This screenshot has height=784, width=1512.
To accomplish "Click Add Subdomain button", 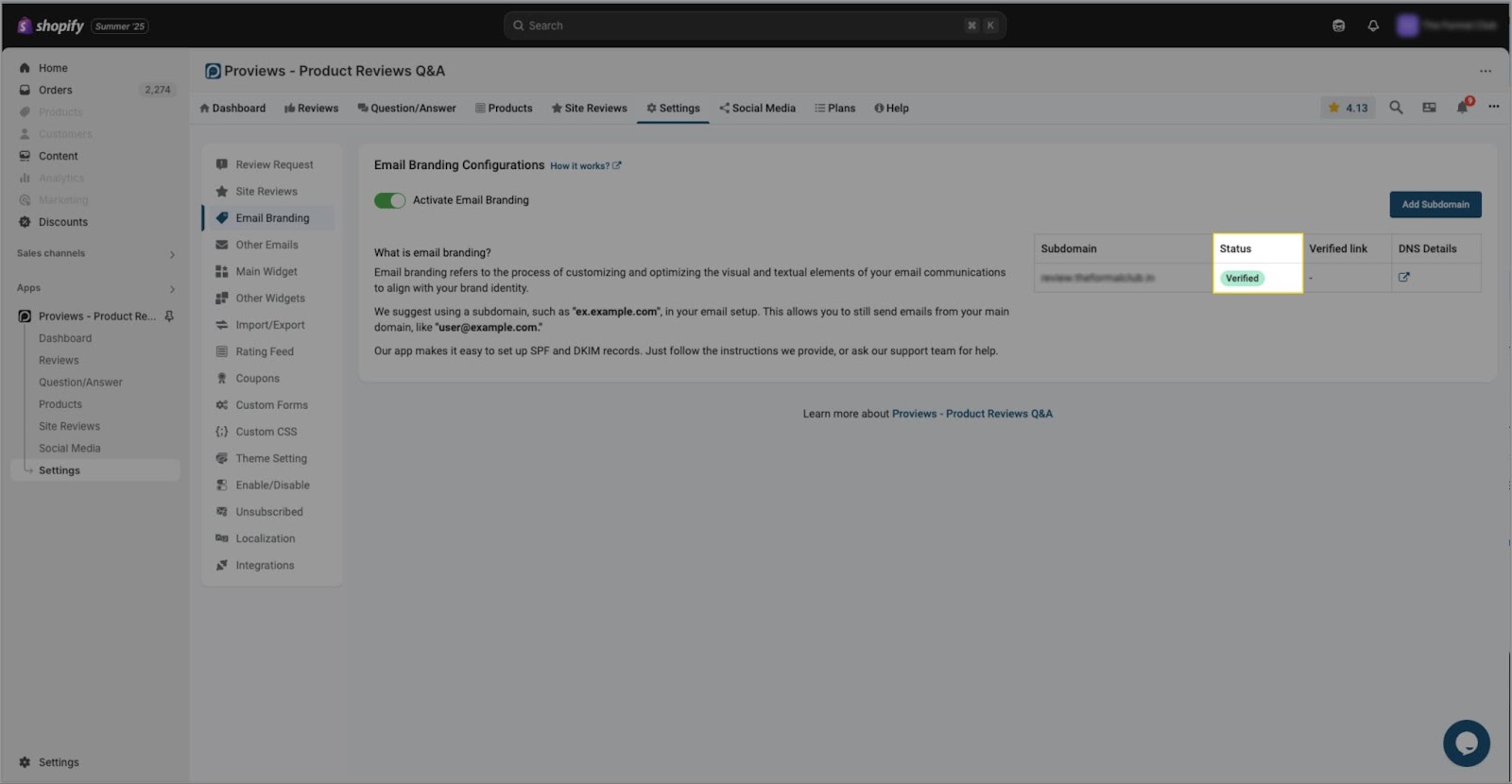I will pyautogui.click(x=1435, y=204).
